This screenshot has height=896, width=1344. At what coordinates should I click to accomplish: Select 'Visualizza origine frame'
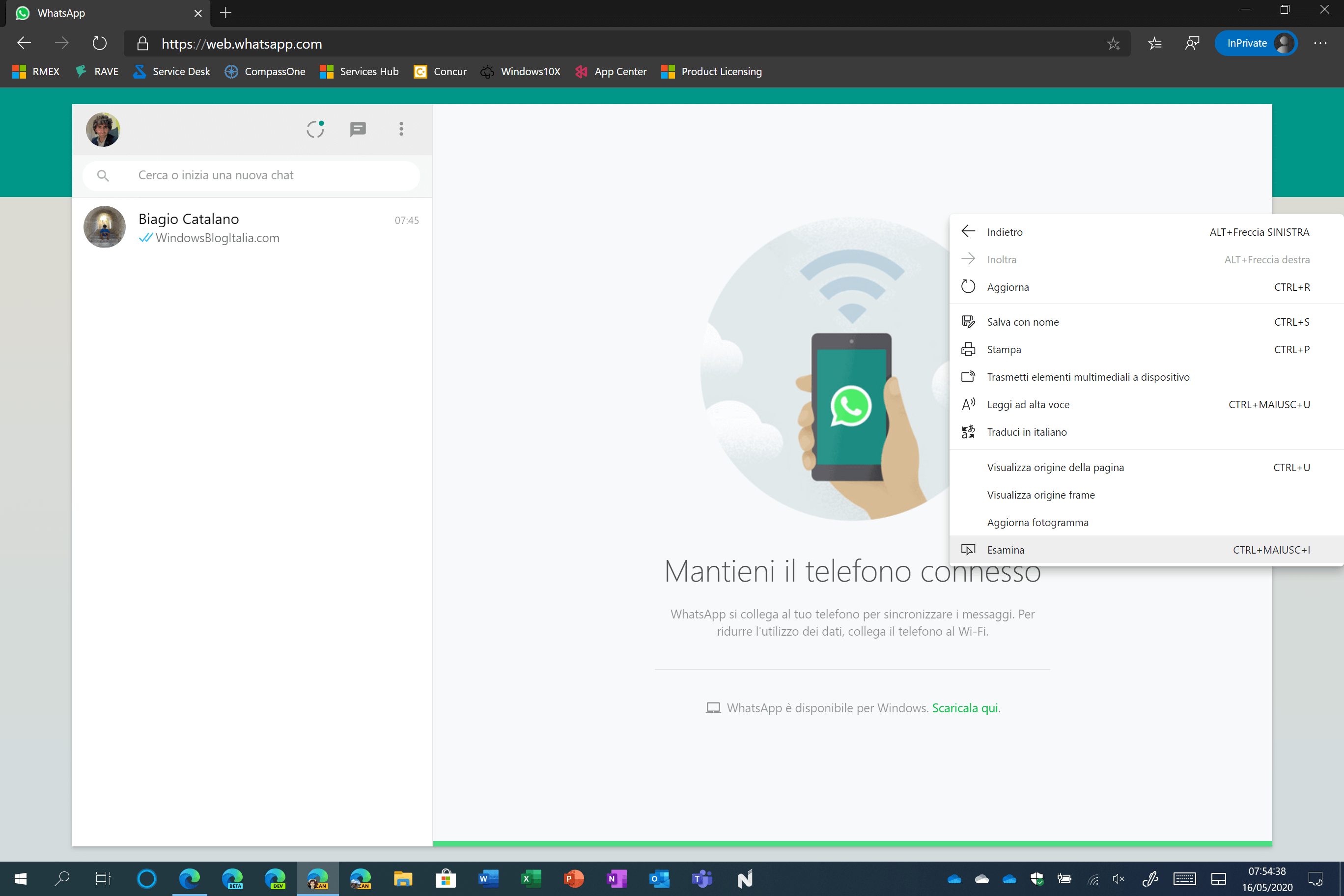[x=1147, y=495]
